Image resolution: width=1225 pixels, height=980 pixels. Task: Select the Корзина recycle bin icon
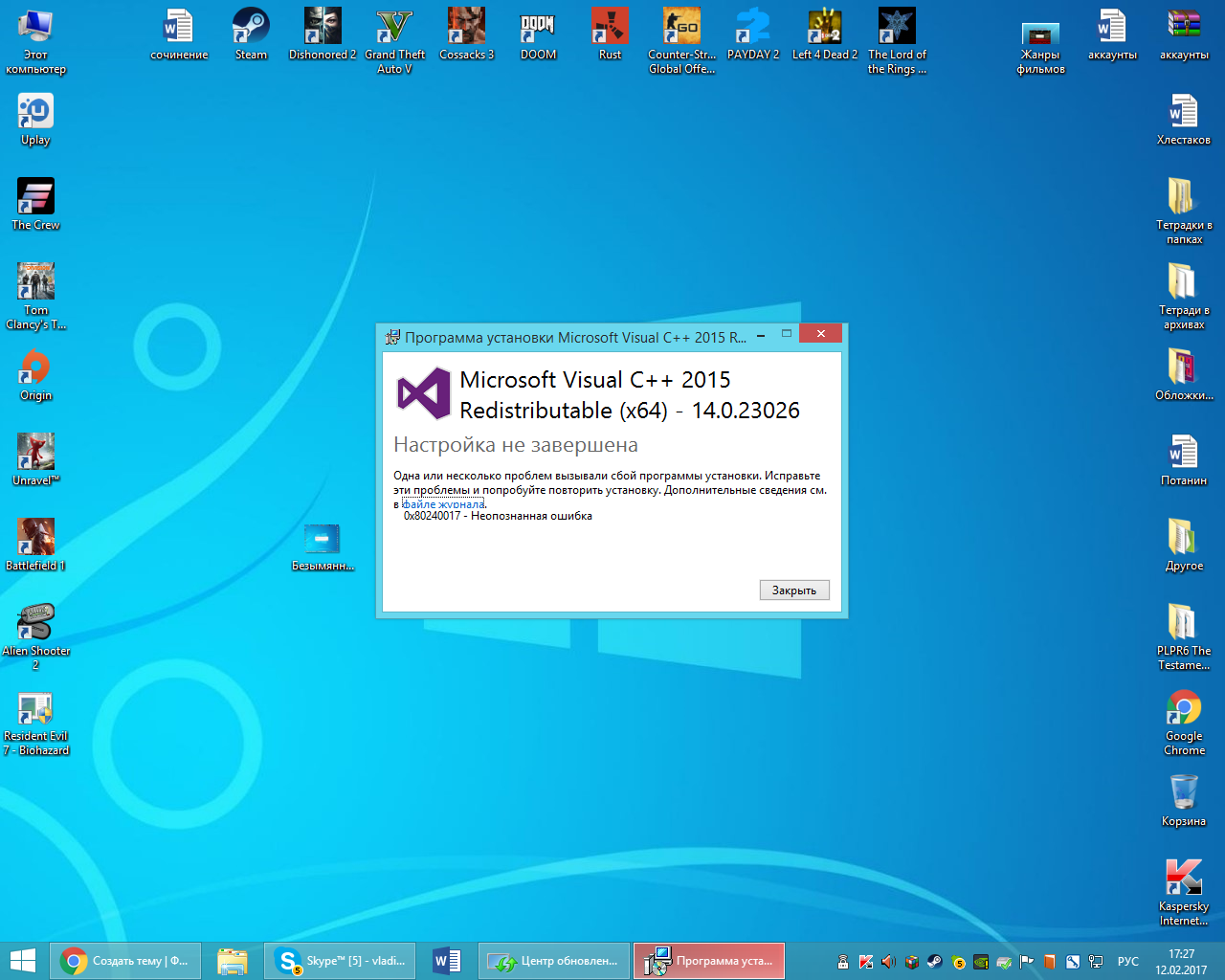pyautogui.click(x=1184, y=801)
